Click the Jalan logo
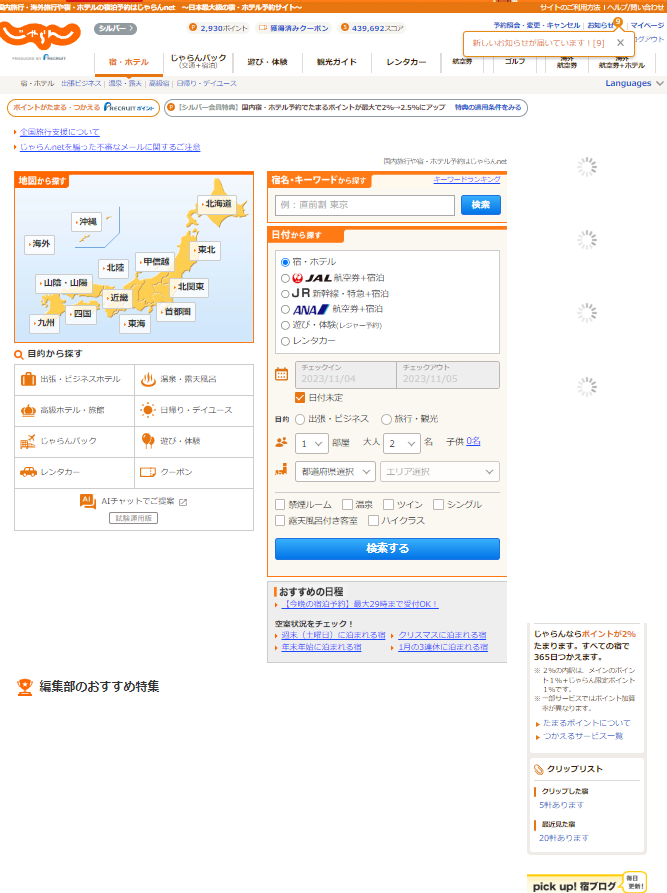The image size is (667, 893). [x=40, y=37]
